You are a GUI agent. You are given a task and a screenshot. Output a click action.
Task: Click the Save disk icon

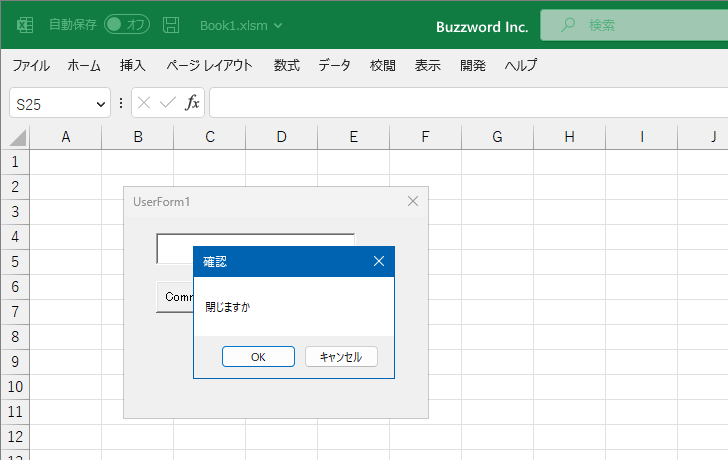(171, 25)
